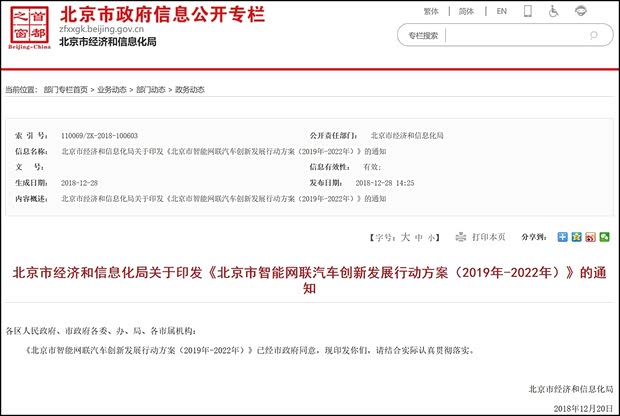The height and width of the screenshot is (416, 620).
Task: Share to Sina Weibo icon
Action: (590, 237)
